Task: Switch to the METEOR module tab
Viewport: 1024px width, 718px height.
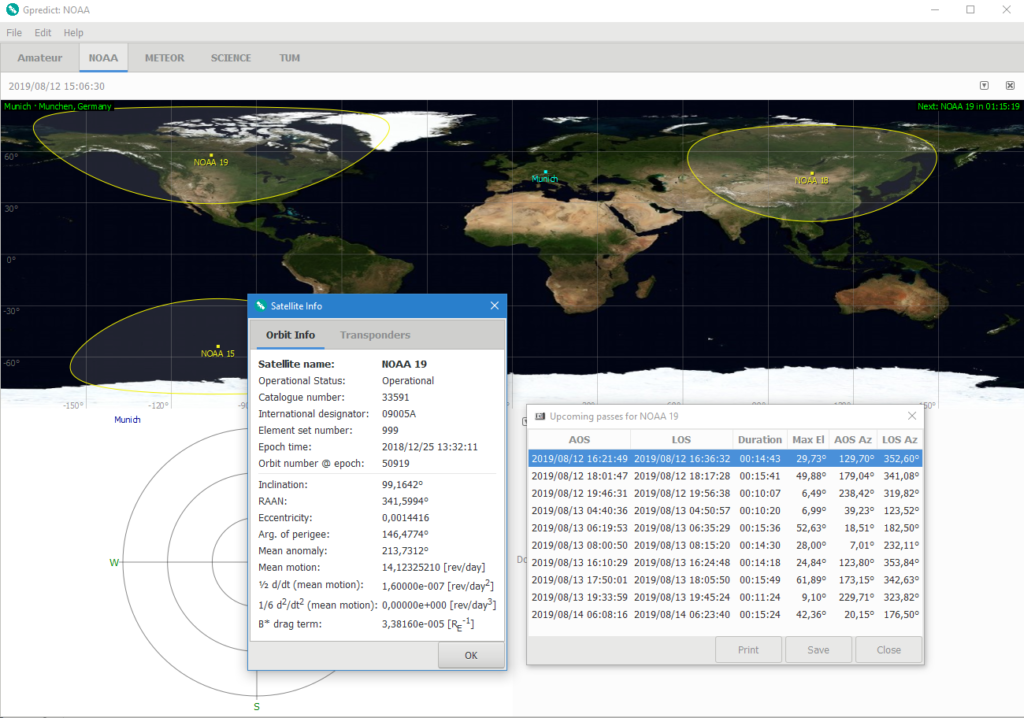Action: (165, 57)
